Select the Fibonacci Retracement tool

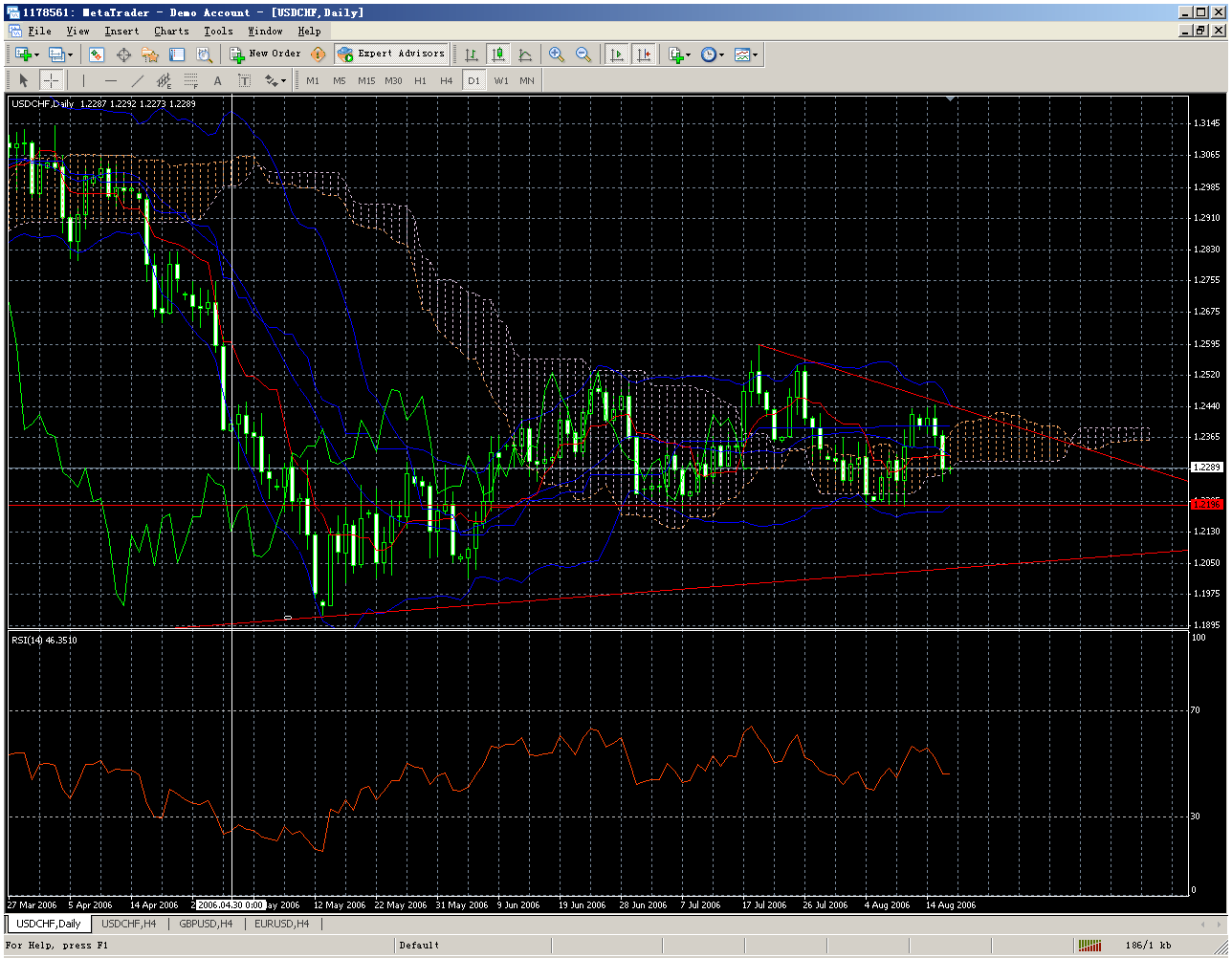[x=191, y=81]
